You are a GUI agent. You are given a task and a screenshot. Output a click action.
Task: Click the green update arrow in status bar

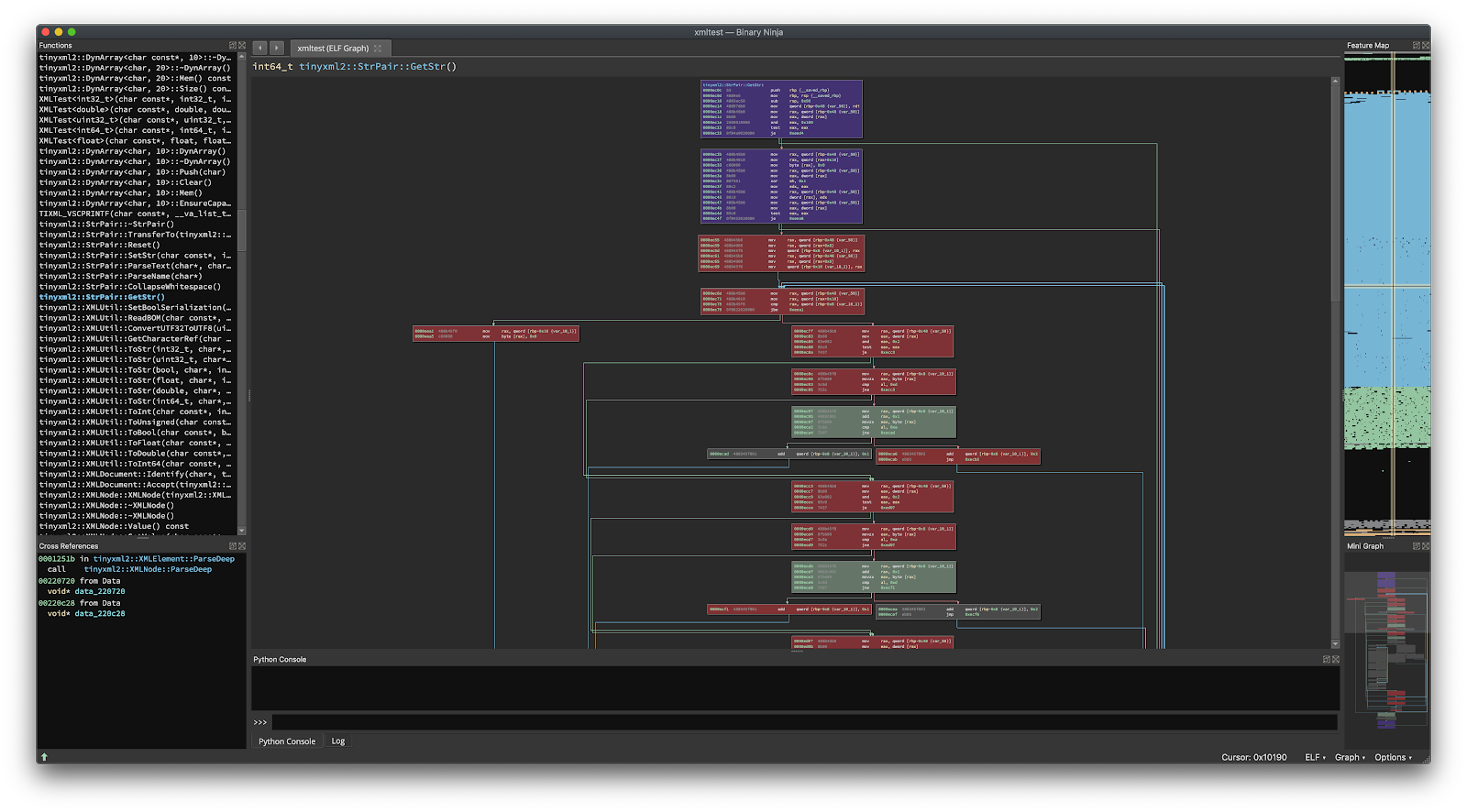[44, 757]
